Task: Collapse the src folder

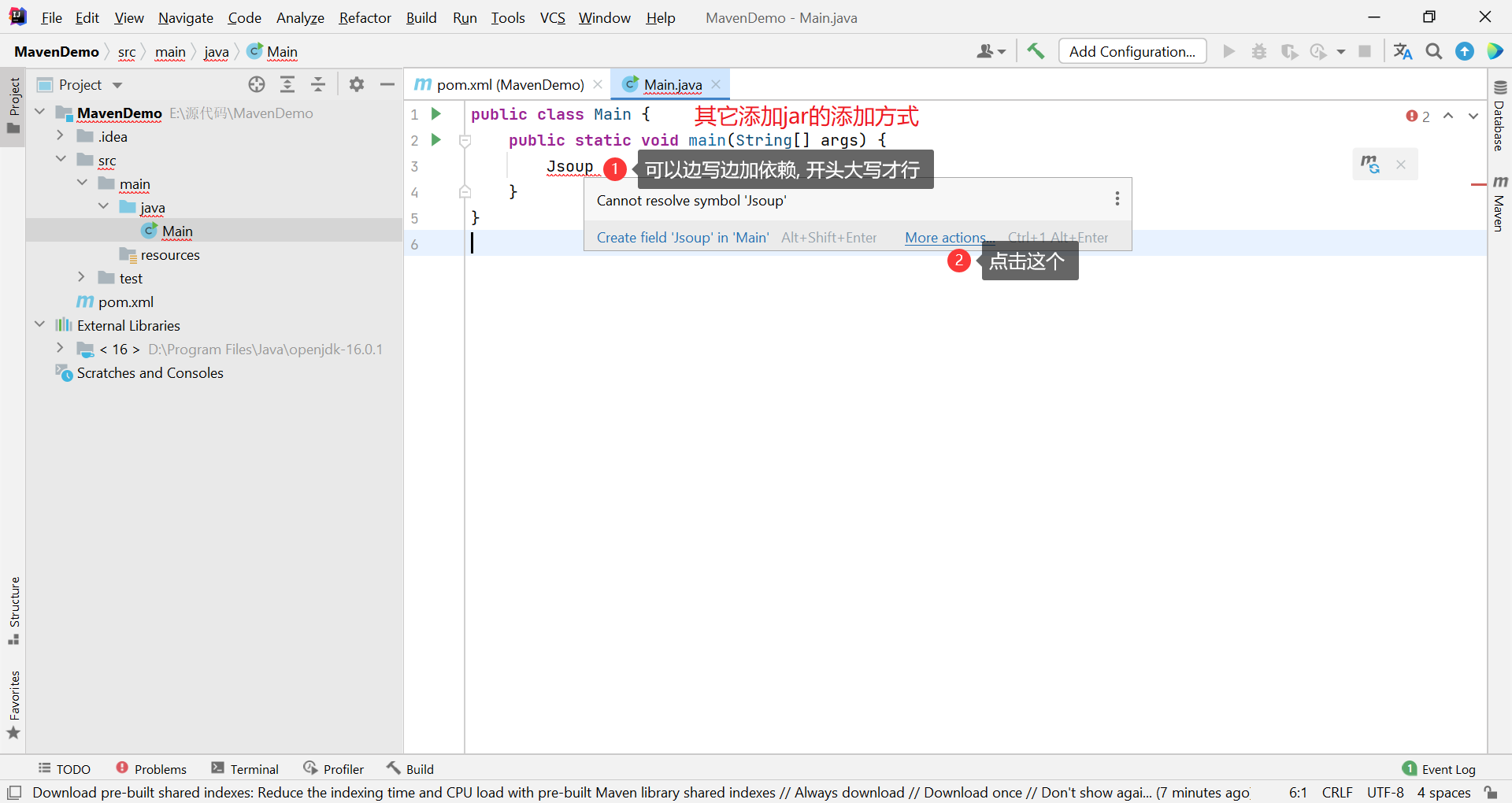Action: click(61, 159)
